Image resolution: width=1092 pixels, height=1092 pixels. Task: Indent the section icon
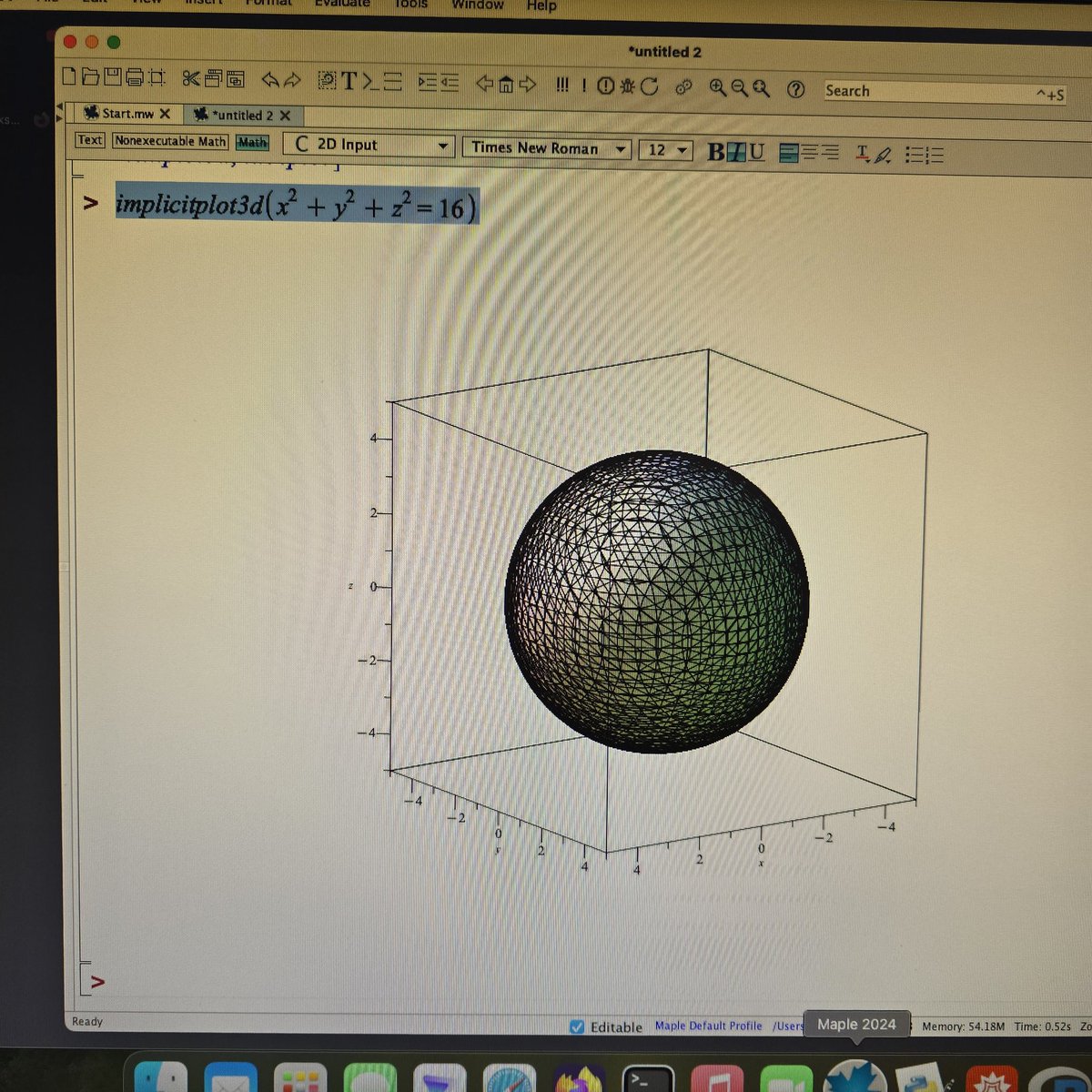click(428, 83)
